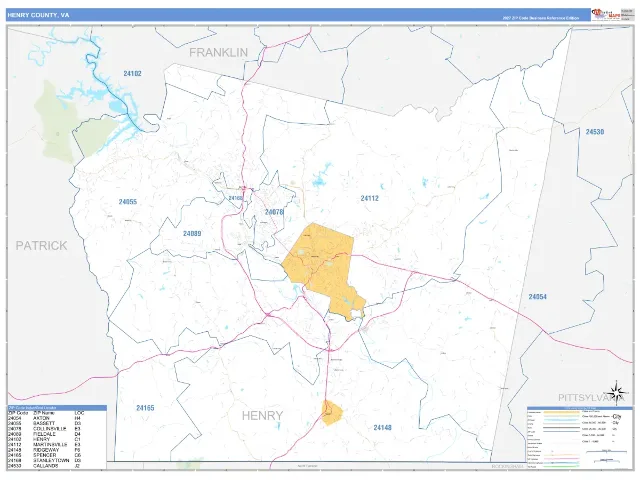
Task: Click ZIP code label 24148 on map
Action: [382, 427]
